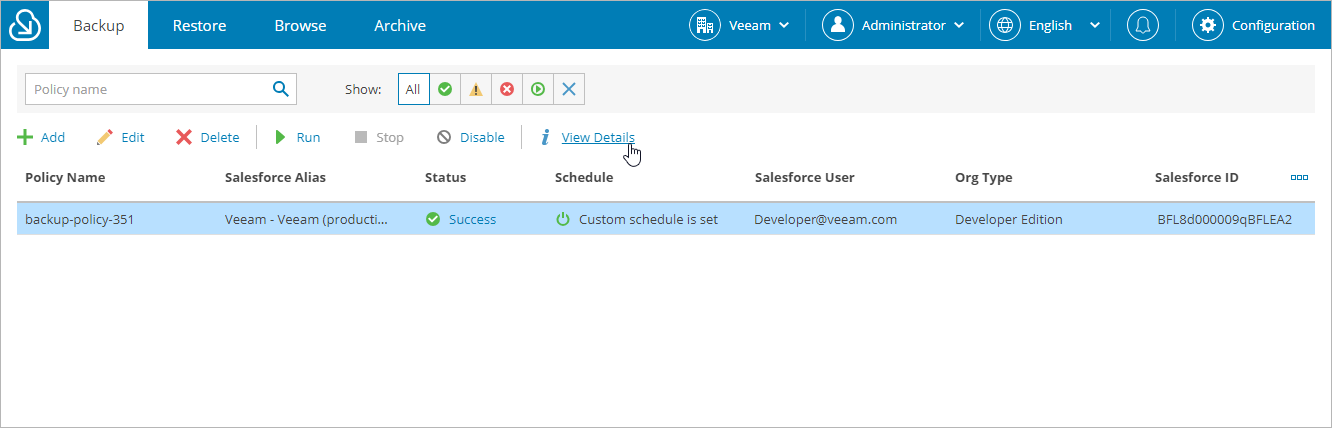Filter by running status icon
1332x428 pixels.
tap(538, 89)
